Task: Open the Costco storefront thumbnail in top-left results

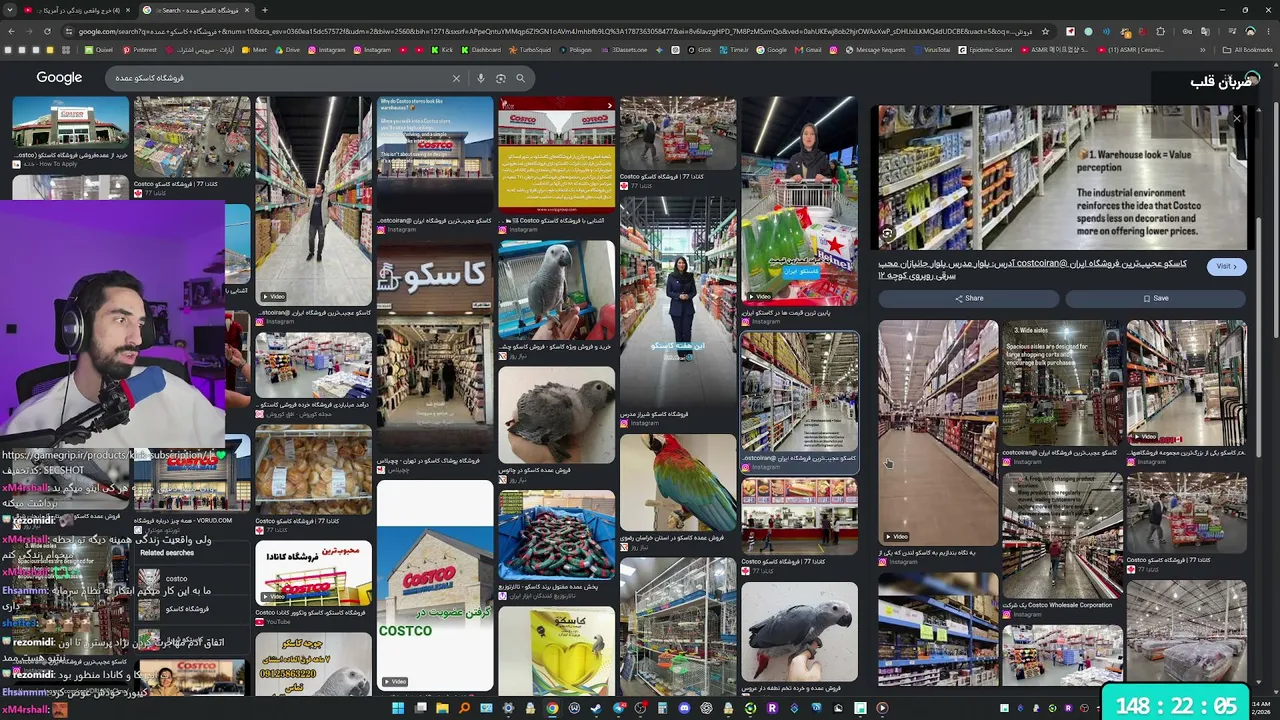Action: point(70,122)
